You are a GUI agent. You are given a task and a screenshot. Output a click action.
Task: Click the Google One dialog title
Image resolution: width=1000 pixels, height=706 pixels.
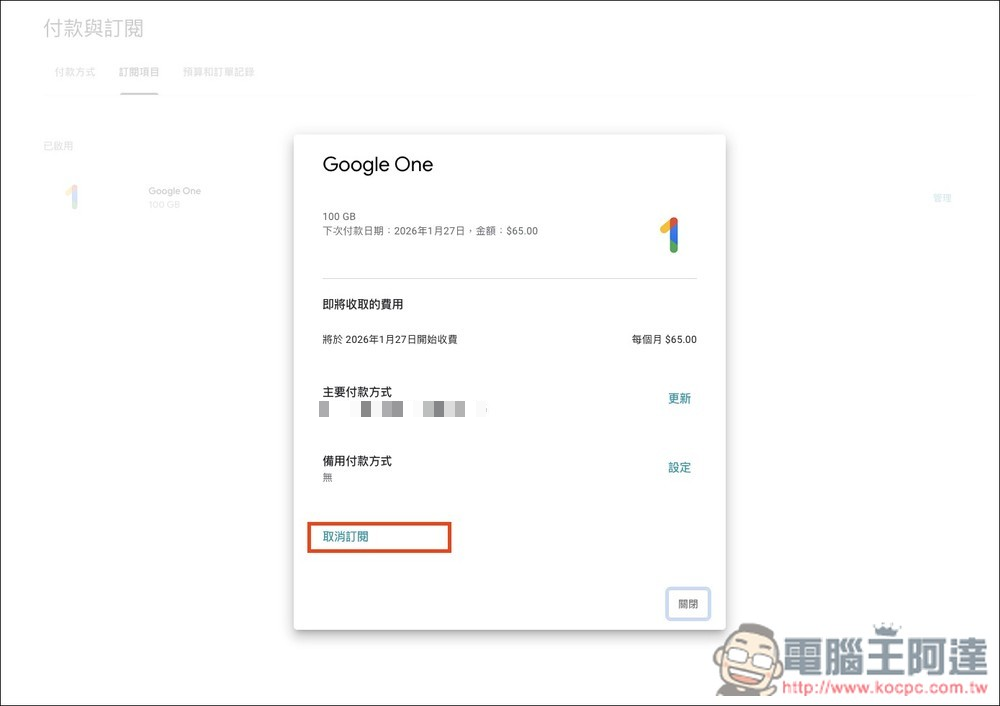coord(378,165)
